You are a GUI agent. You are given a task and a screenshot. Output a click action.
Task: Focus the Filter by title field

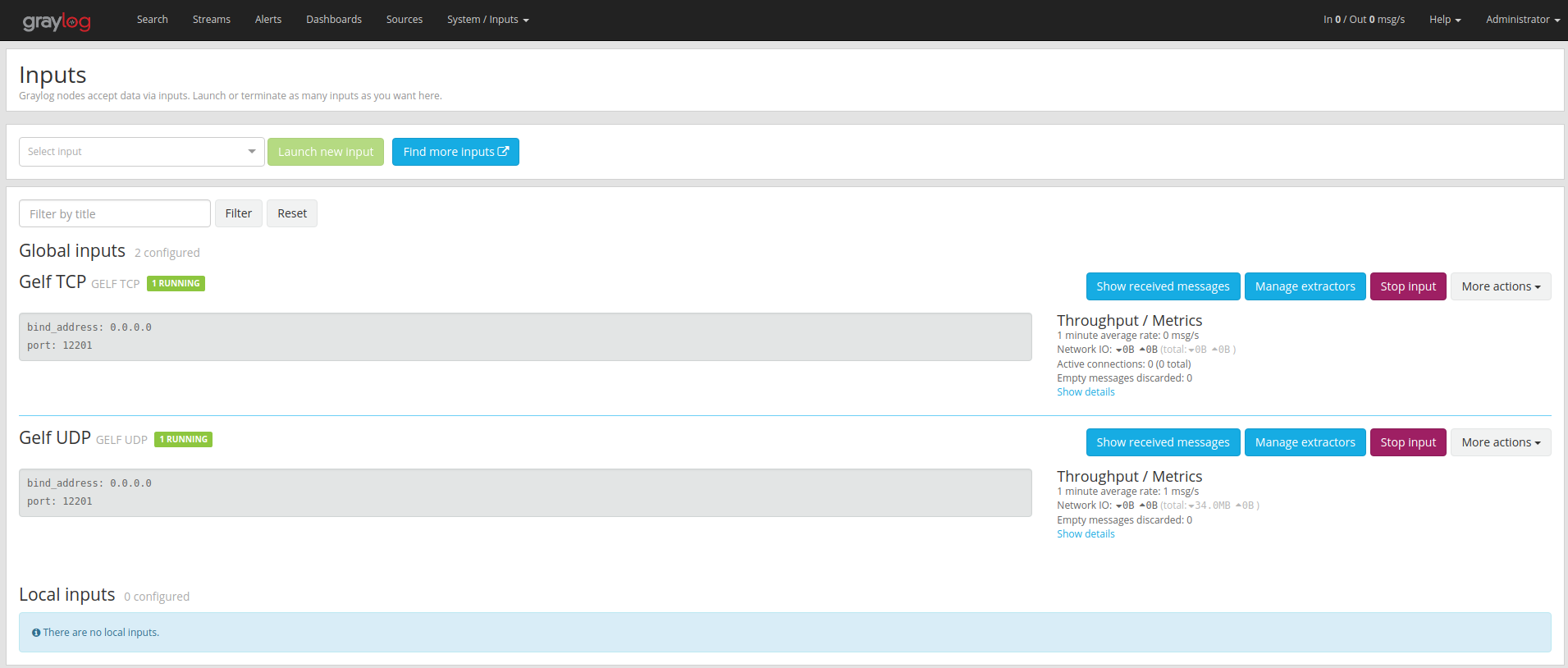(x=115, y=213)
